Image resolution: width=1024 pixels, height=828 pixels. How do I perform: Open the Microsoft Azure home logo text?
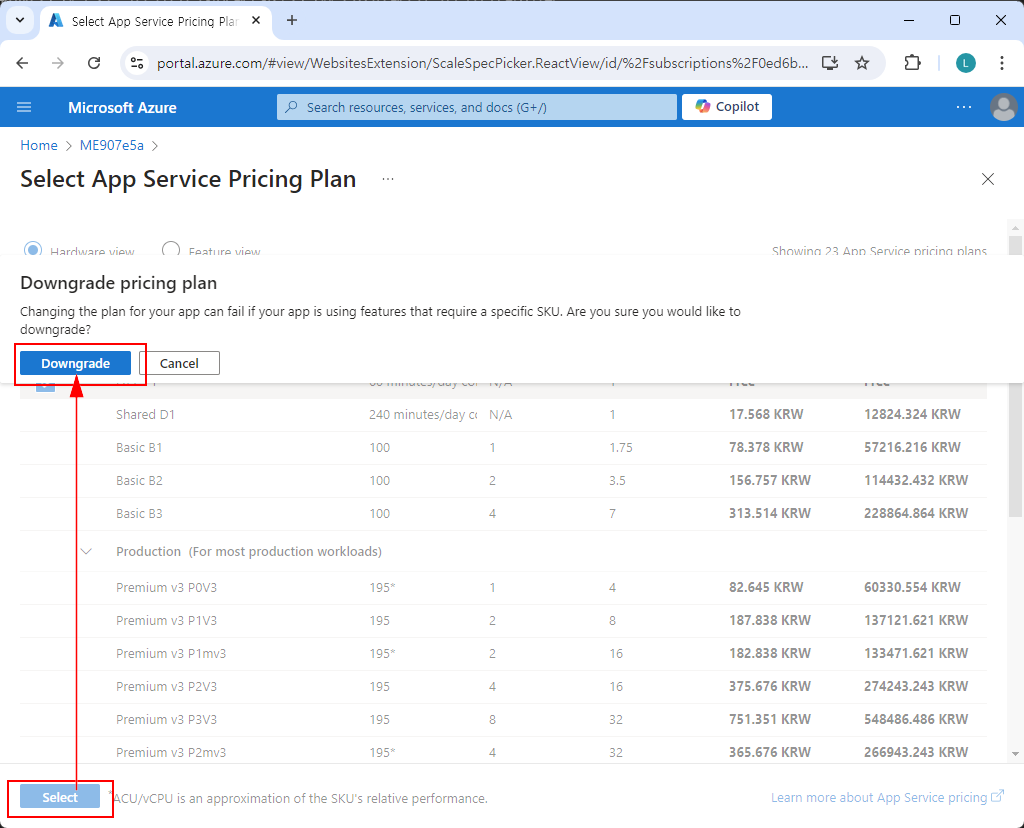point(122,108)
